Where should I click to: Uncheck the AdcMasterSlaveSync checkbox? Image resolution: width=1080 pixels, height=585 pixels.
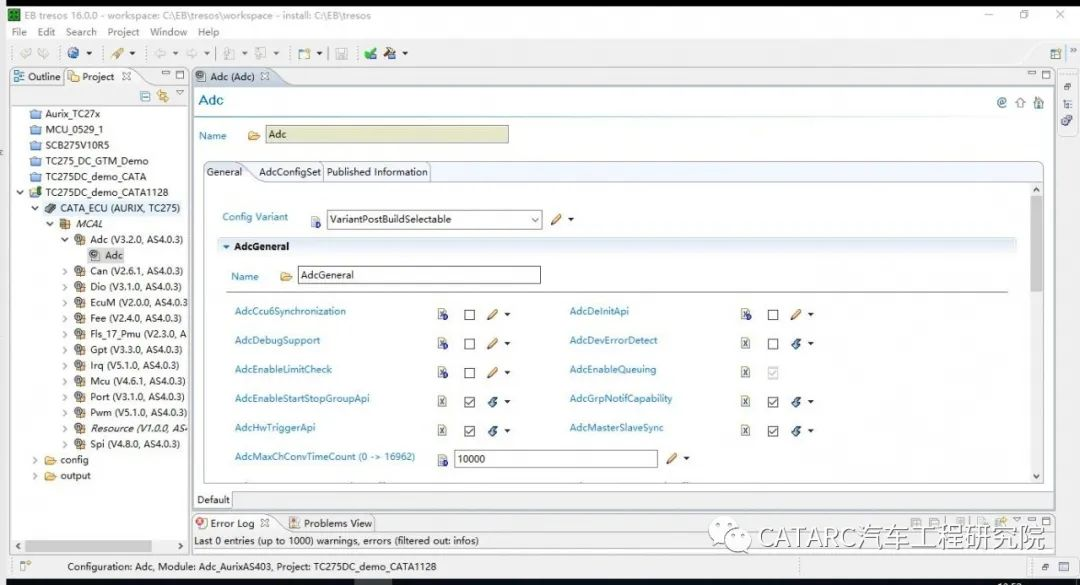(773, 431)
